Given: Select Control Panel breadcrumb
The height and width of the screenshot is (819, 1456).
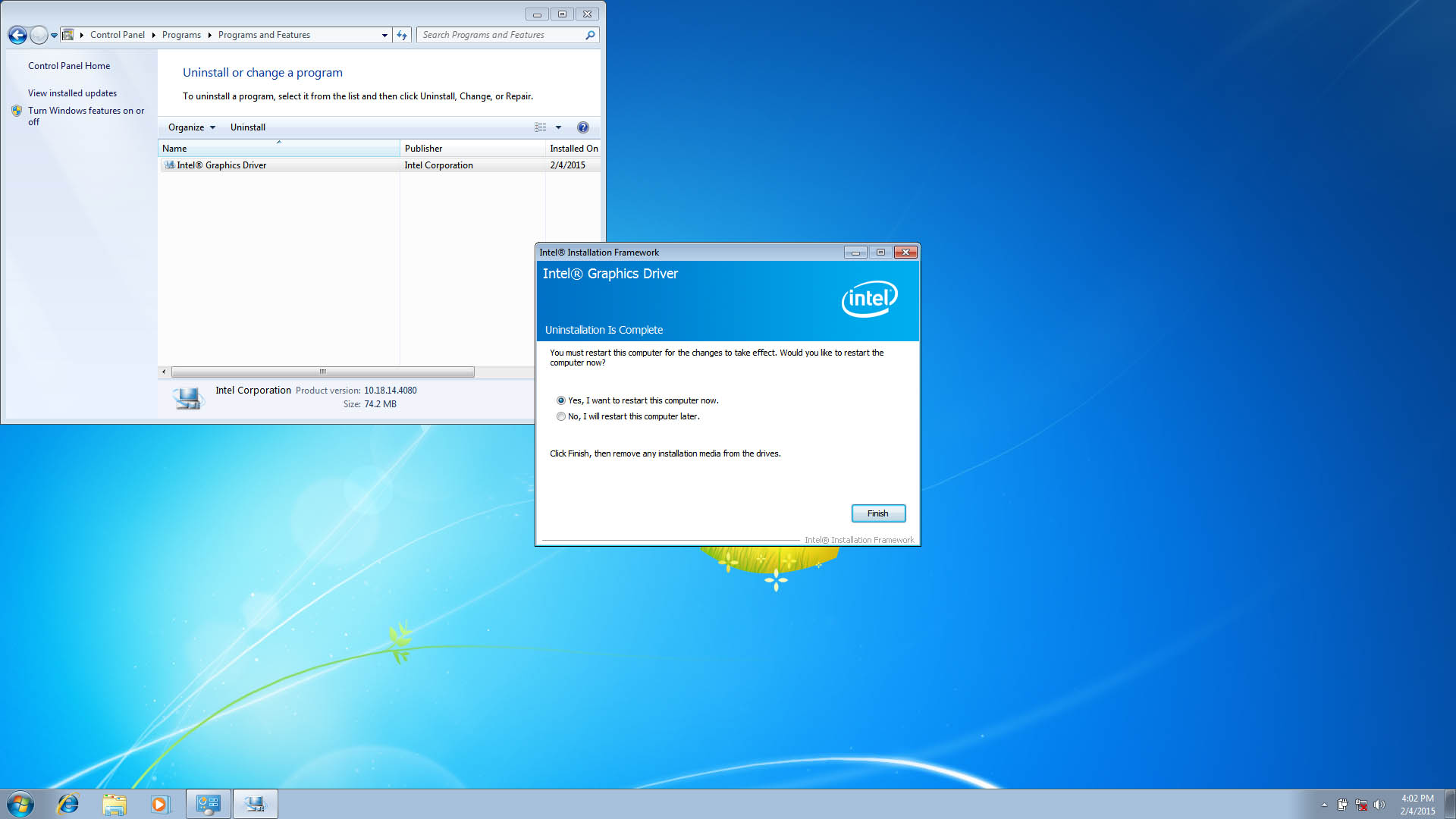Looking at the screenshot, I should [x=117, y=35].
